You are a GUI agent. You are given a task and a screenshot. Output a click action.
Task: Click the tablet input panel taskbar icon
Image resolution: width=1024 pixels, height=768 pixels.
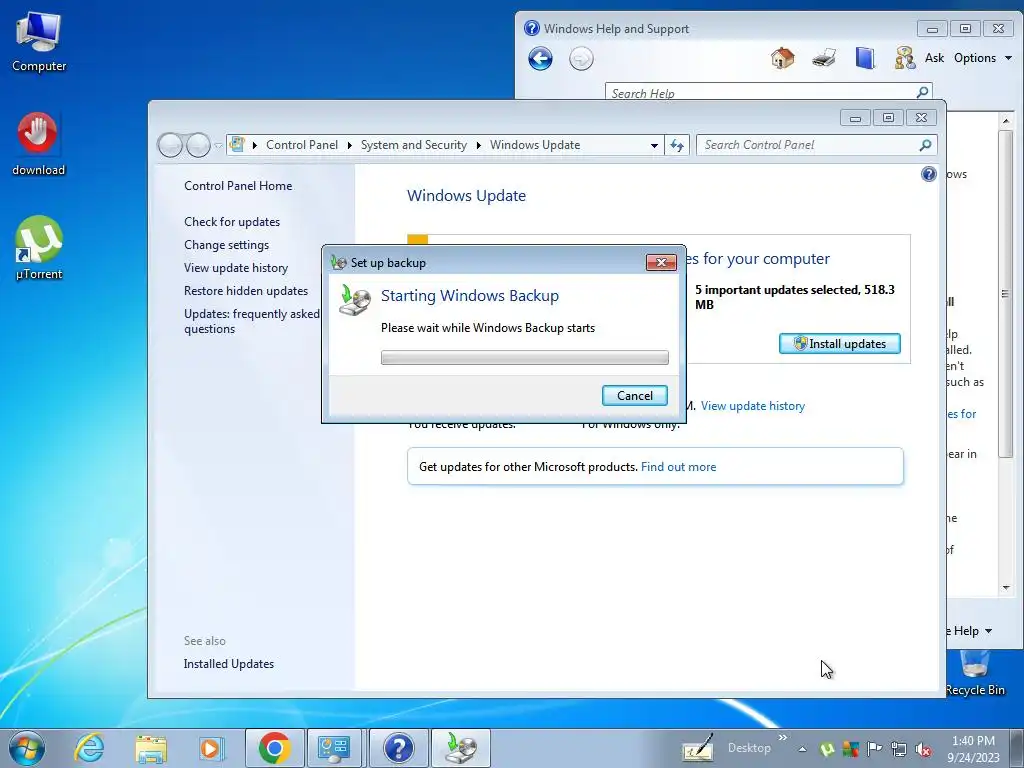(x=697, y=748)
